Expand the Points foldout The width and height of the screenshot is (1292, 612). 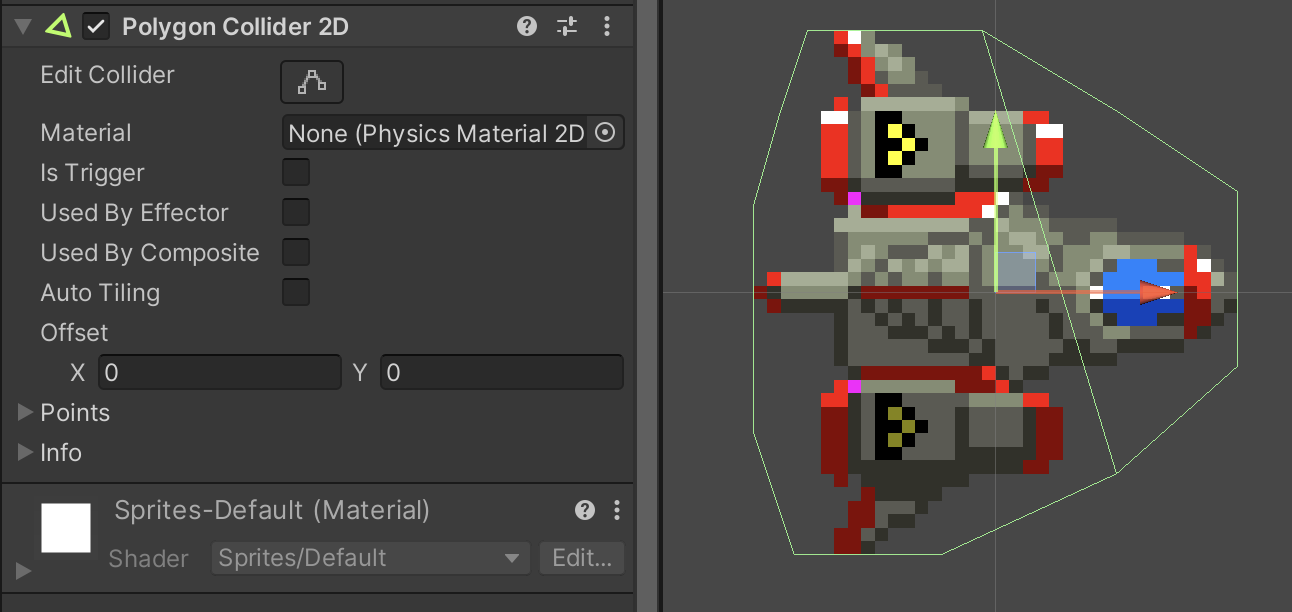pos(26,413)
